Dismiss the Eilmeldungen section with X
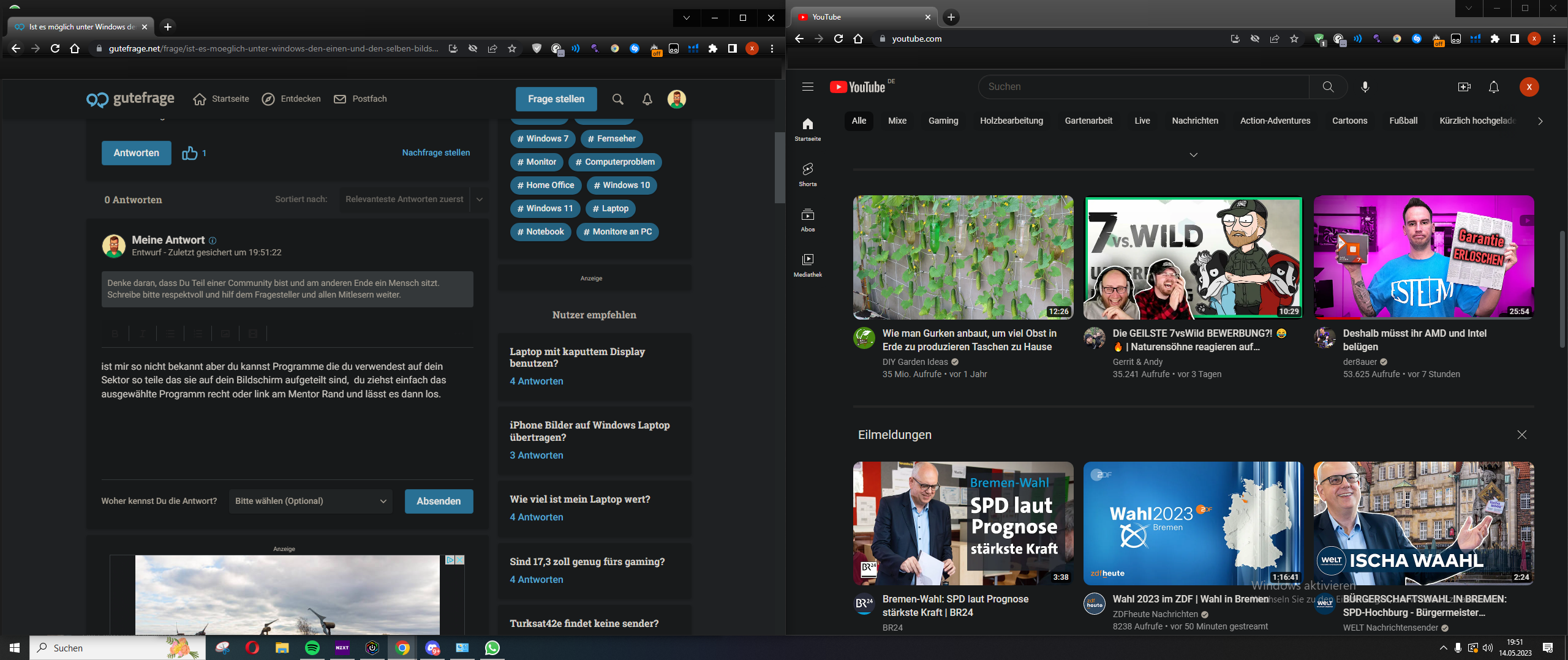 point(1521,435)
